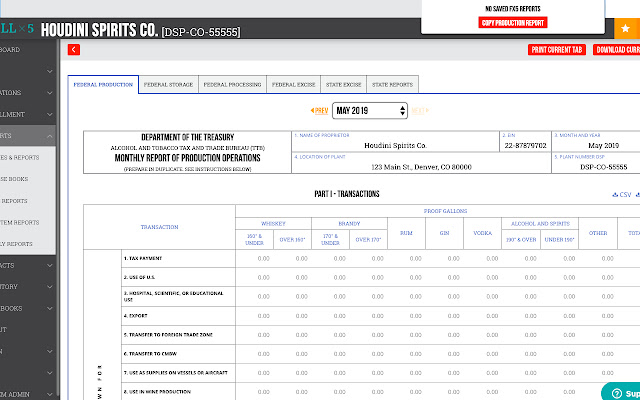Click the Houdini Spirits Co. header title
640x400 pixels.
pos(99,30)
